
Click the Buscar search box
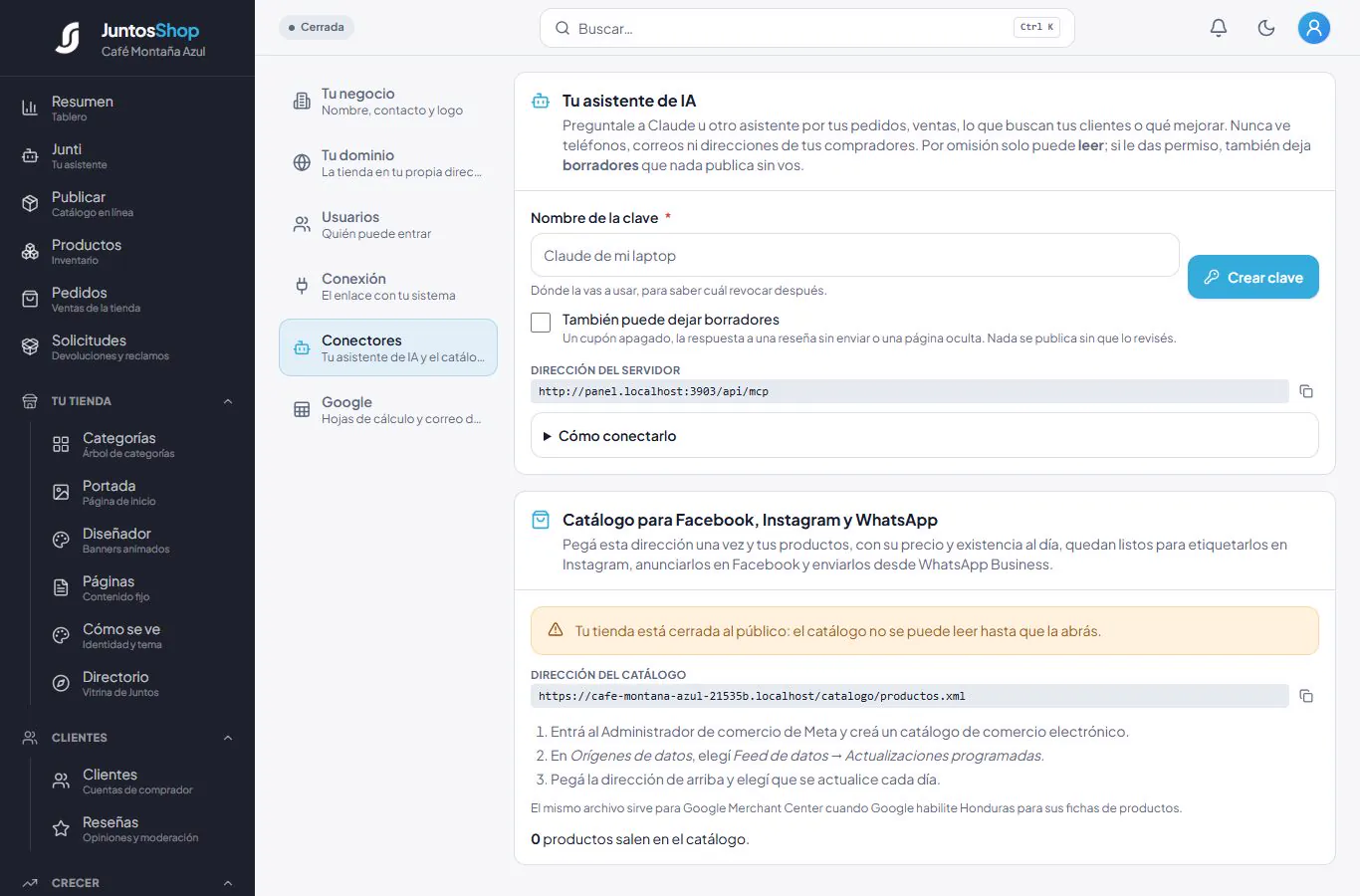[x=806, y=28]
